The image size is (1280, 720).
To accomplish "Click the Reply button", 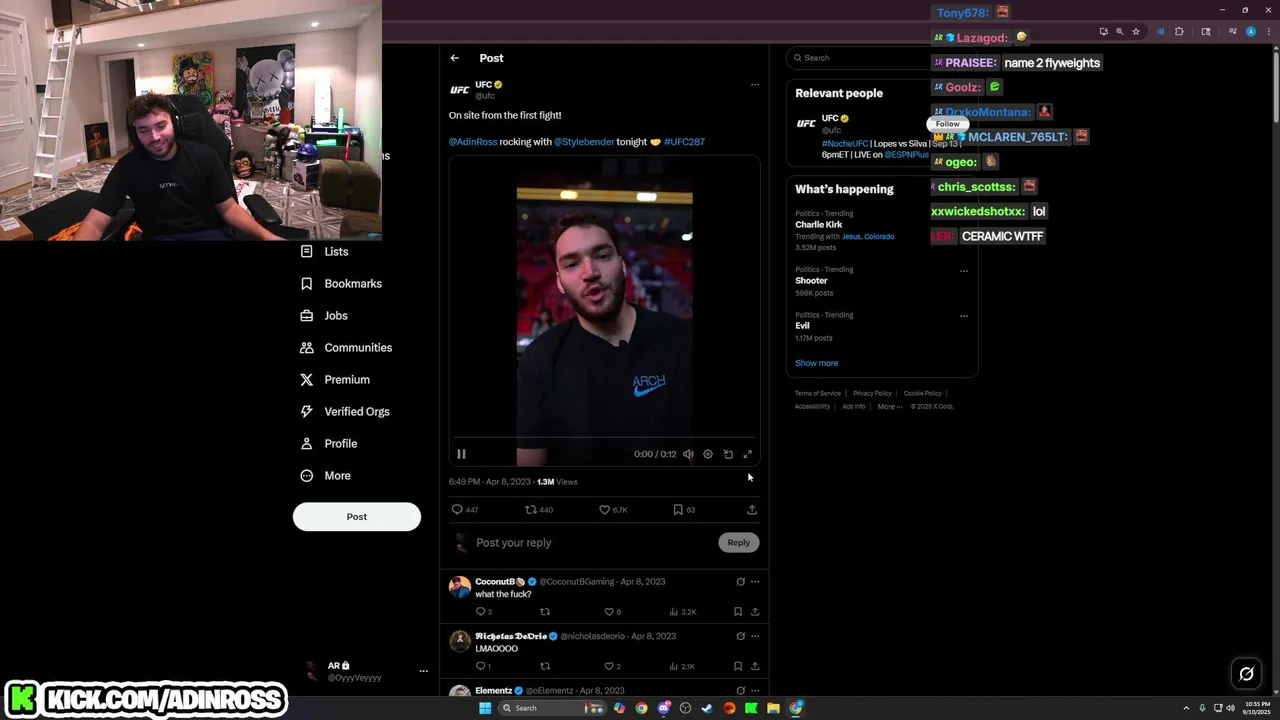I will point(739,543).
